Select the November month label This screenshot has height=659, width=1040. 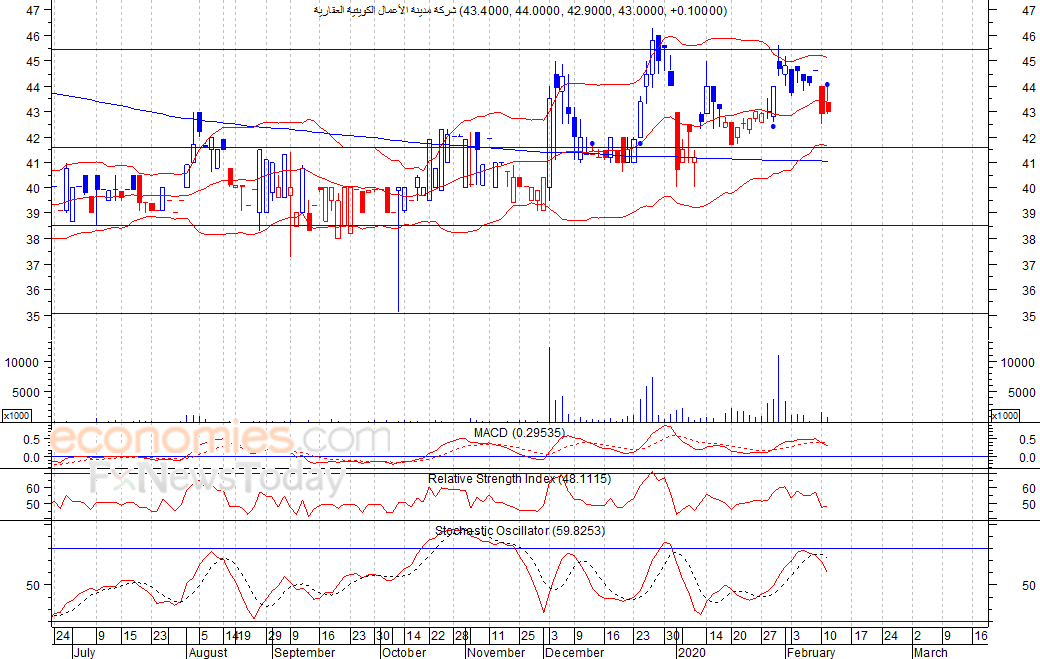coord(496,652)
